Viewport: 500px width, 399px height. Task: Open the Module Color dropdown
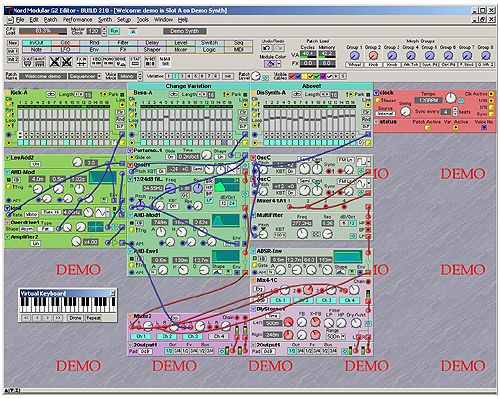(x=279, y=64)
